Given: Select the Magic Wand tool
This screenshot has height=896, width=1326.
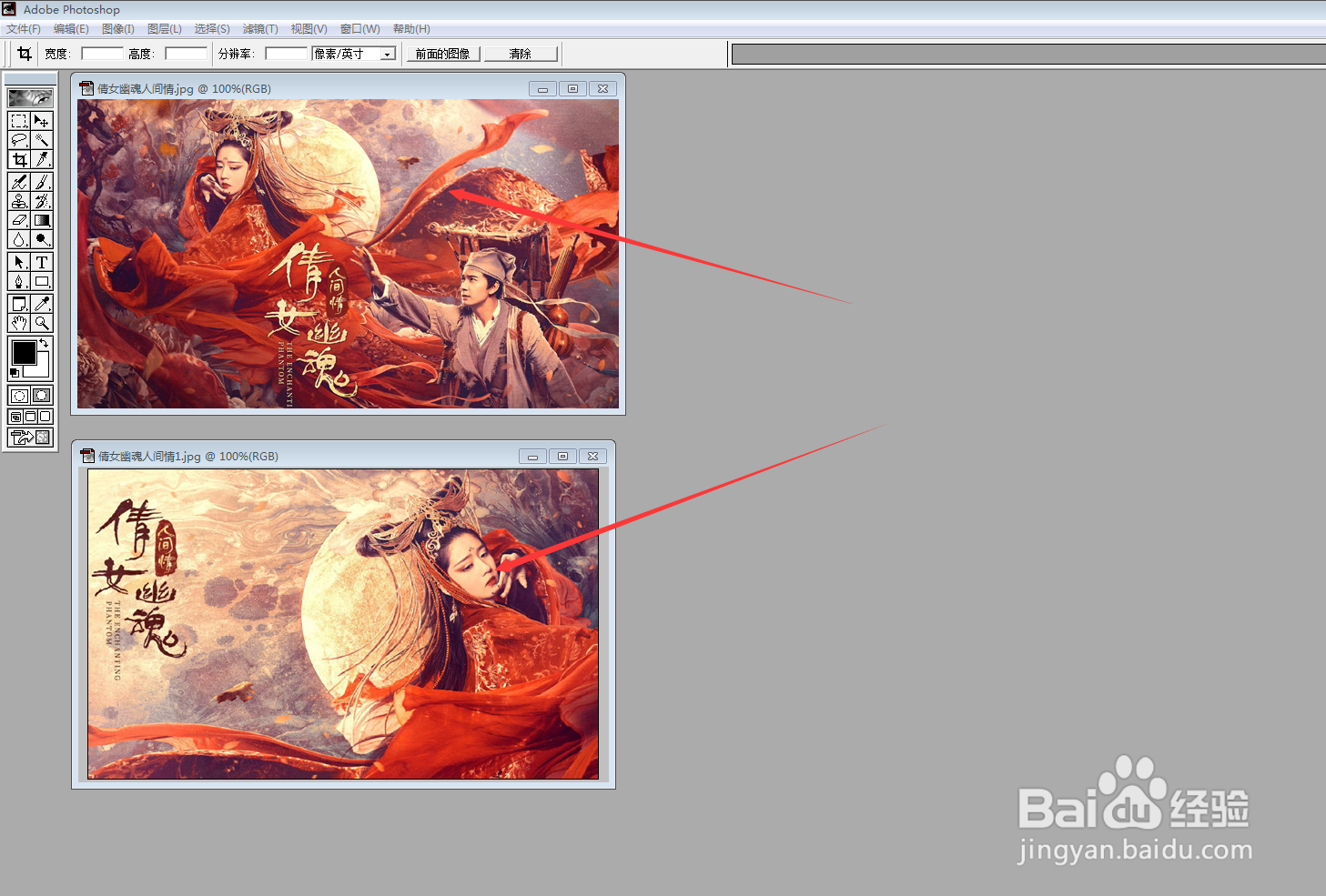Looking at the screenshot, I should [42, 140].
